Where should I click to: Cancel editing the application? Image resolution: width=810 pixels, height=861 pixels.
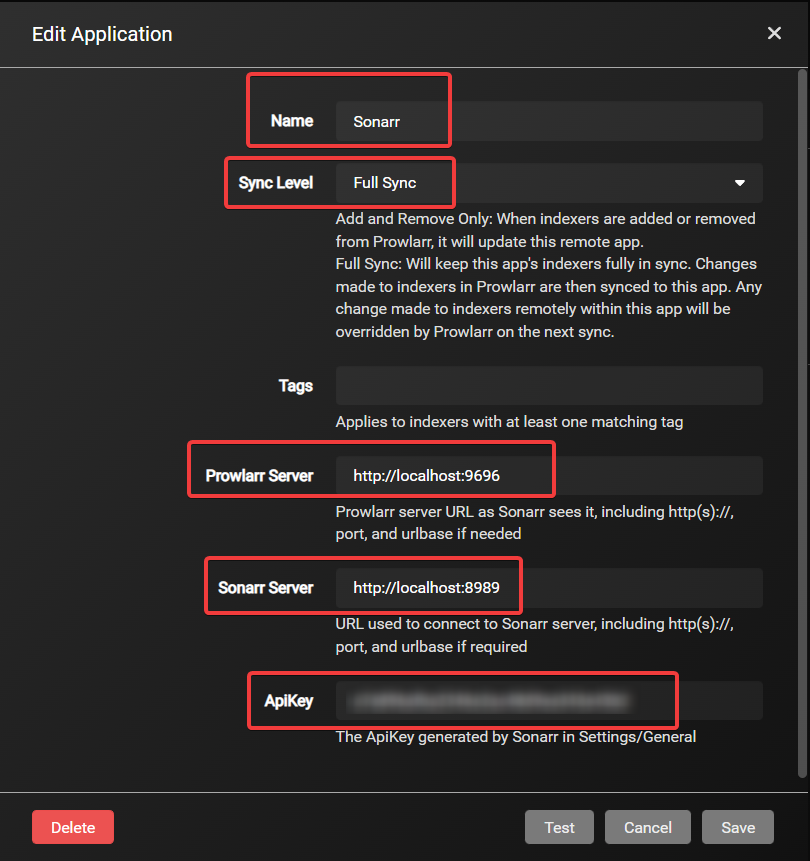647,827
